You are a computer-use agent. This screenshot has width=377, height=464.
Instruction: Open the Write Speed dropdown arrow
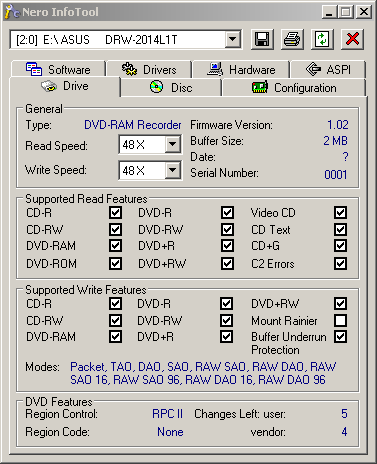[x=173, y=170]
